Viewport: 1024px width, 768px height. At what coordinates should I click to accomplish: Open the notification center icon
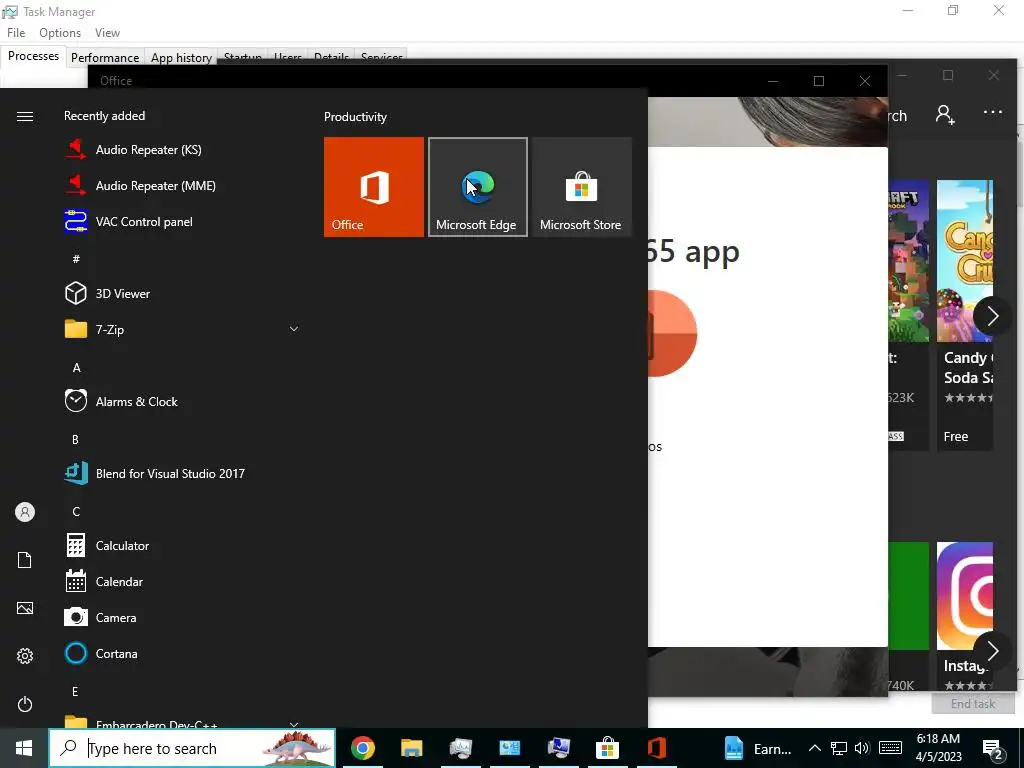(992, 748)
